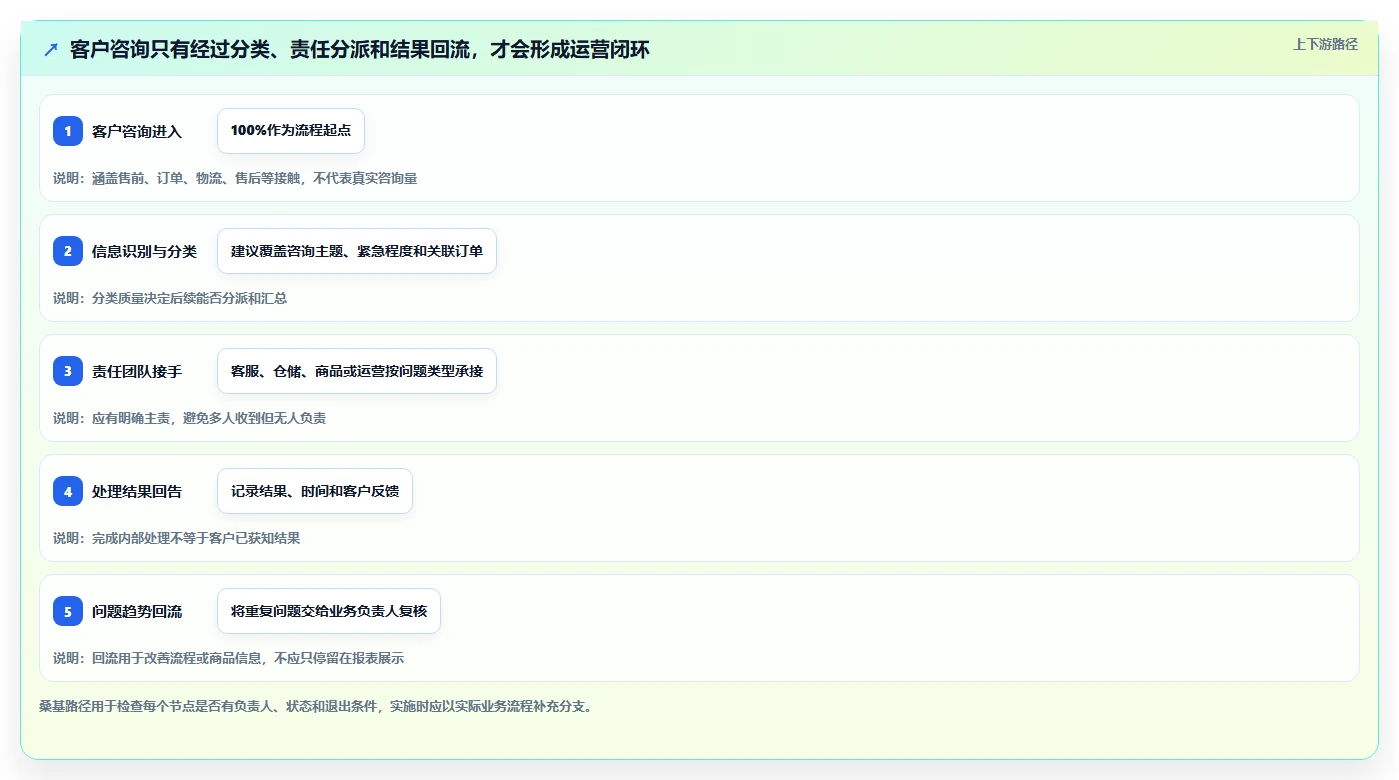Click the step 5 number badge
This screenshot has width=1399, height=780.
[68, 611]
